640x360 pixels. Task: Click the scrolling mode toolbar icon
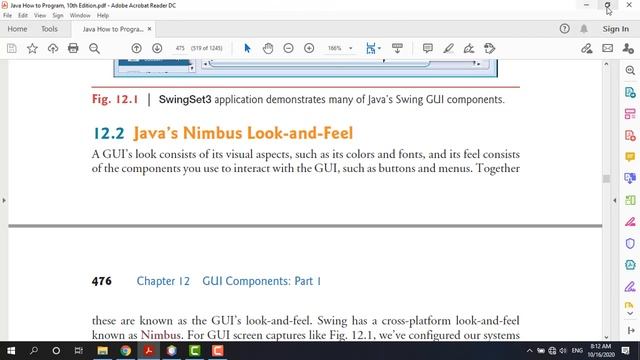pyautogui.click(x=397, y=48)
